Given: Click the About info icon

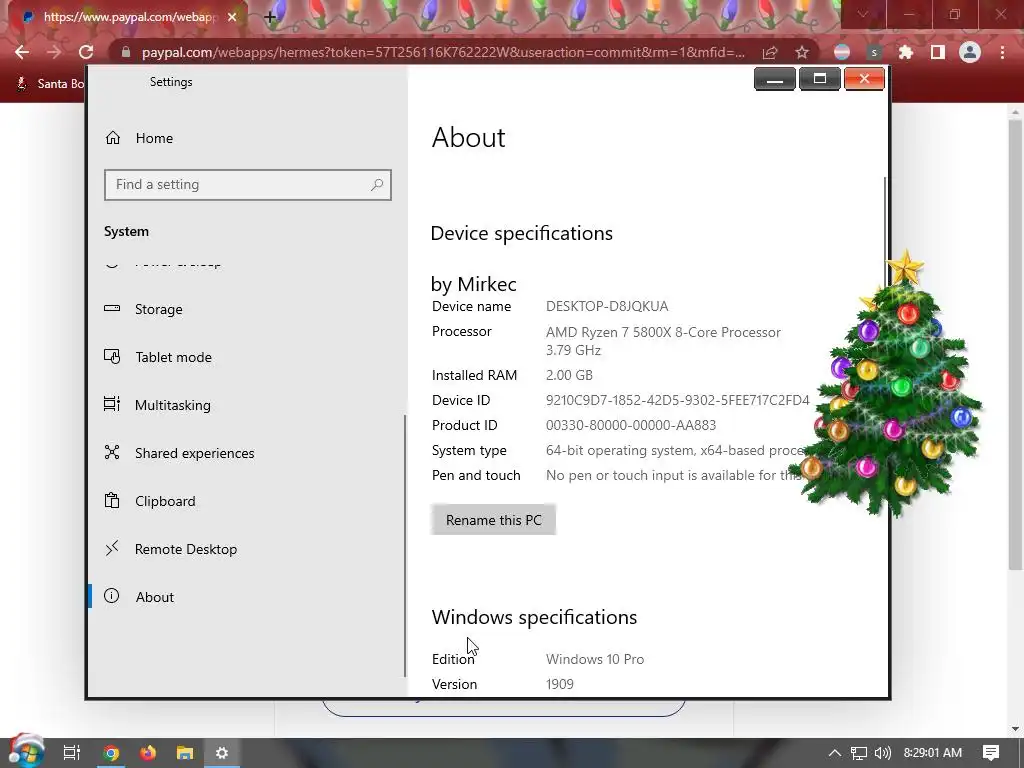Looking at the screenshot, I should 112,596.
